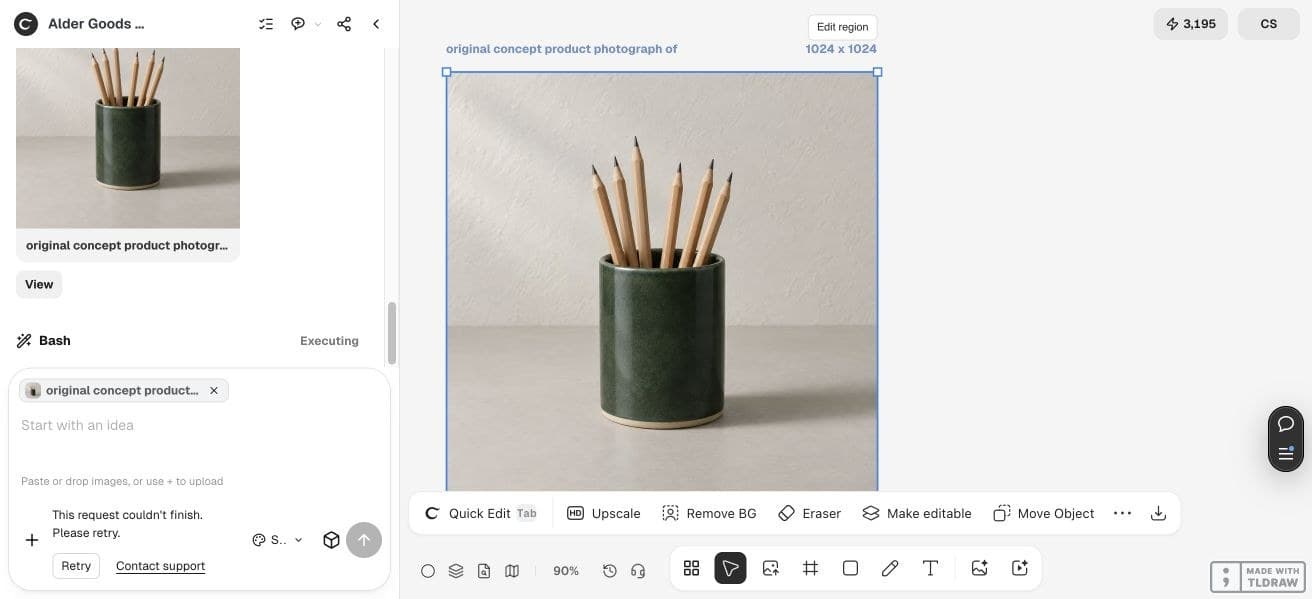The height and width of the screenshot is (599, 1312).
Task: Select the frame hashtag tool
Action: (x=811, y=568)
